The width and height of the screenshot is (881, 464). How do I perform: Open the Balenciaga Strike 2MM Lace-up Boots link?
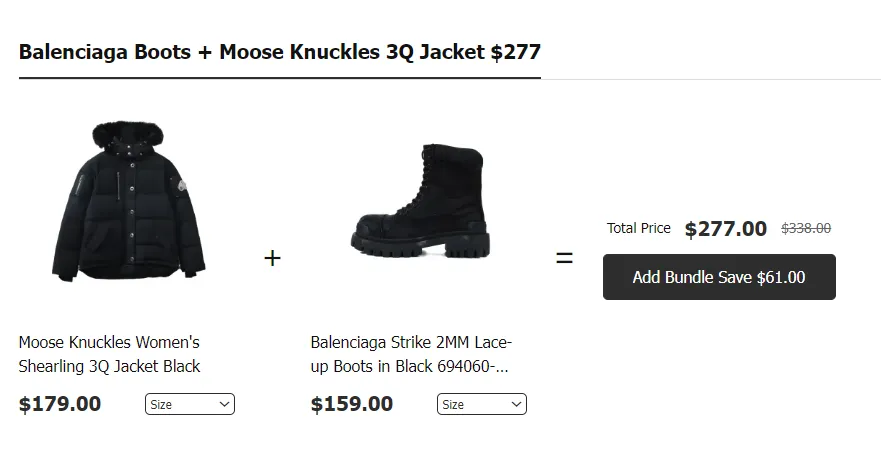tap(410, 354)
